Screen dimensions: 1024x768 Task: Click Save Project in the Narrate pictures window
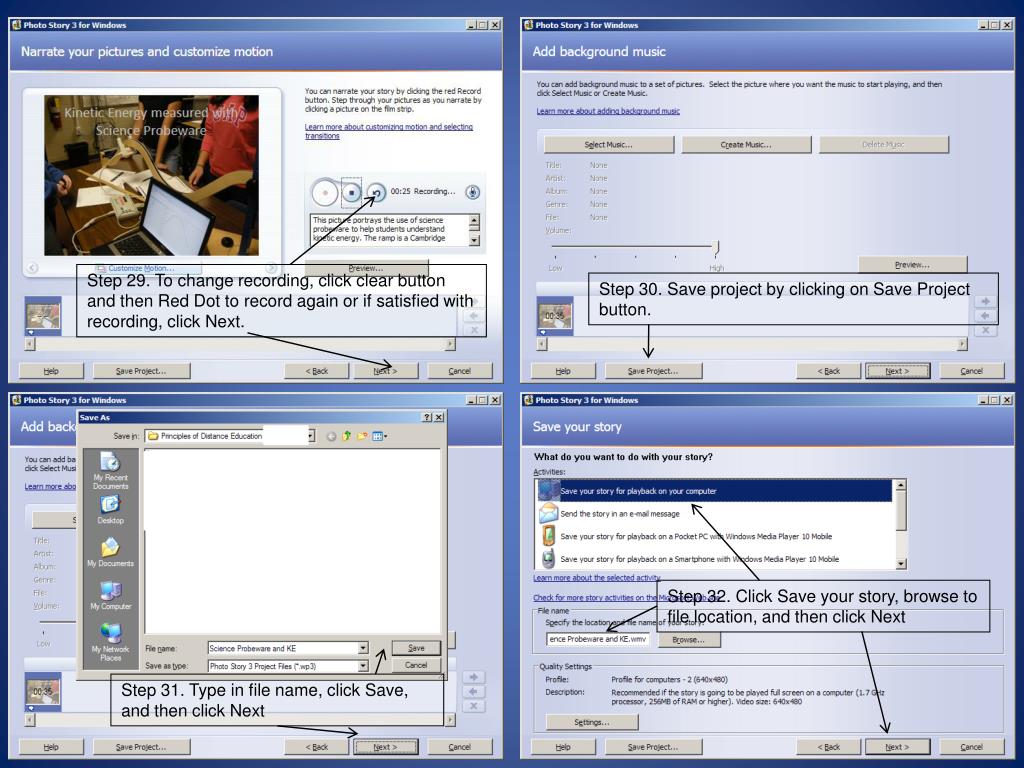pyautogui.click(x=141, y=371)
